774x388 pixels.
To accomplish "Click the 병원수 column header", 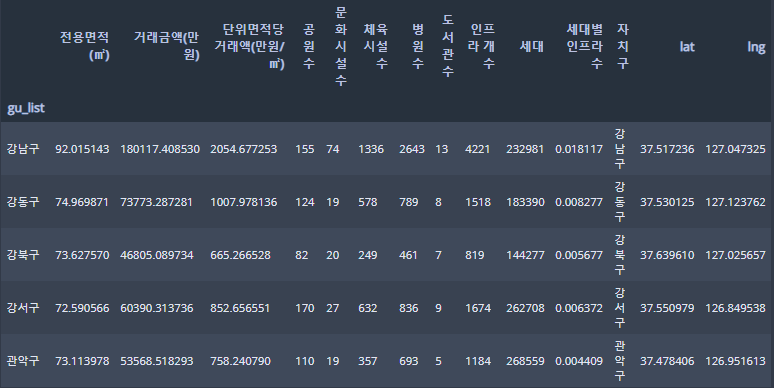I will coord(418,46).
